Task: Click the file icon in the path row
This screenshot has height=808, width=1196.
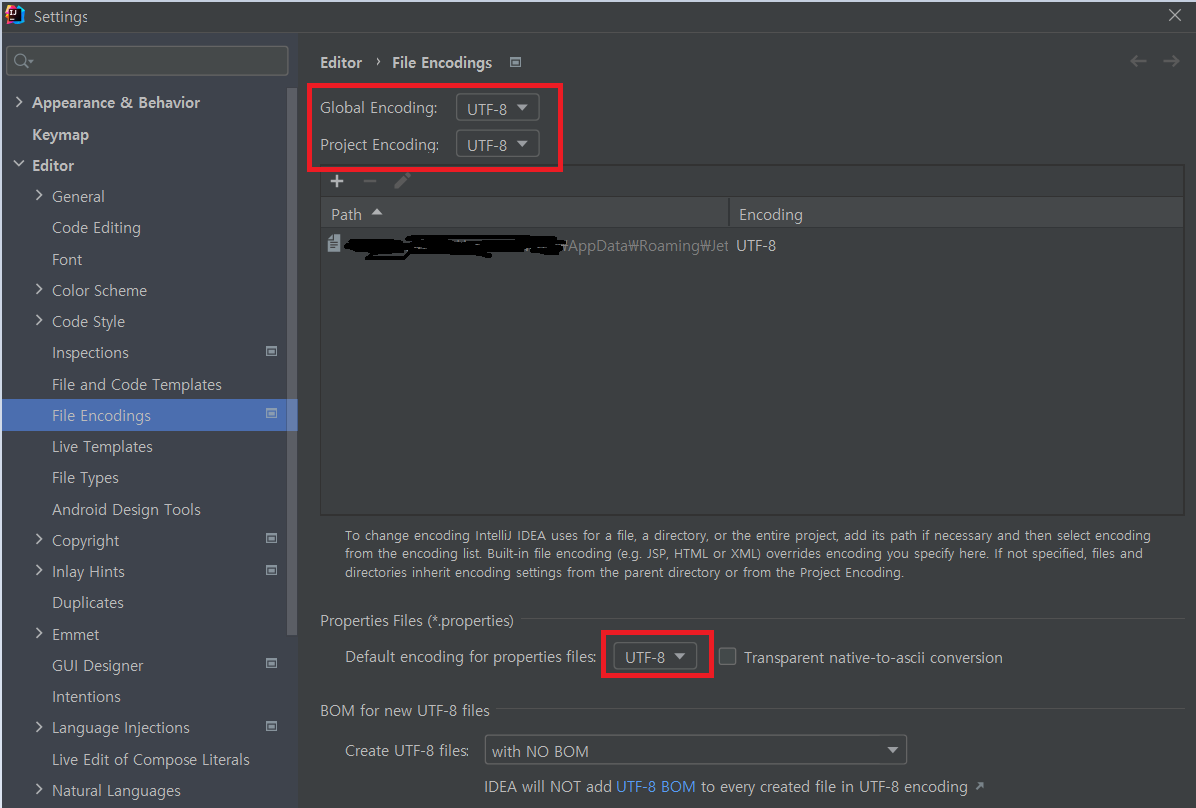Action: click(333, 243)
